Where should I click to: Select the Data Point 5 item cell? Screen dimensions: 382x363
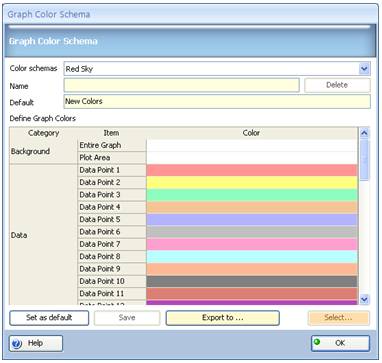coord(112,219)
